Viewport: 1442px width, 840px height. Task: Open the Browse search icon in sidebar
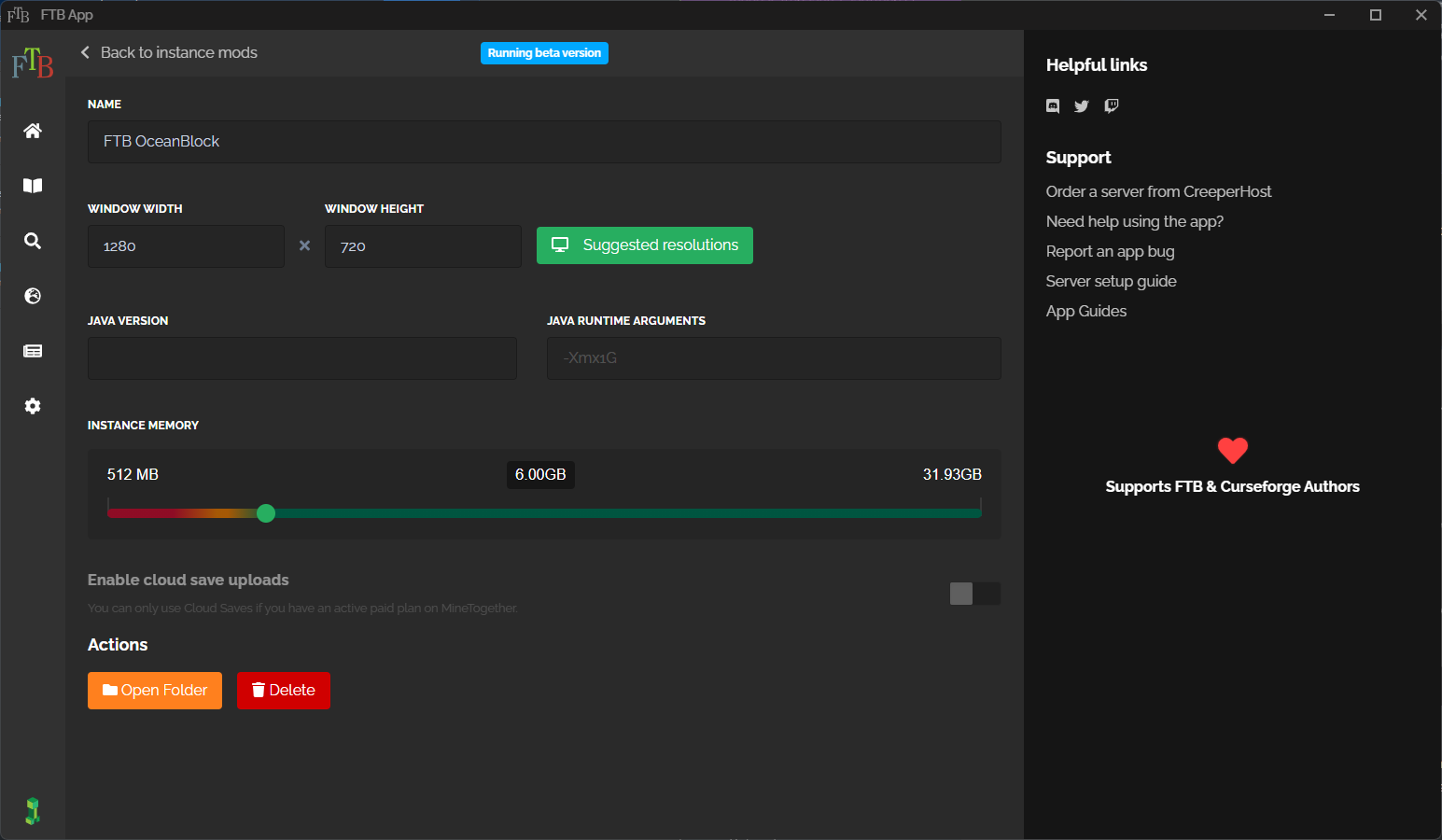pos(33,241)
